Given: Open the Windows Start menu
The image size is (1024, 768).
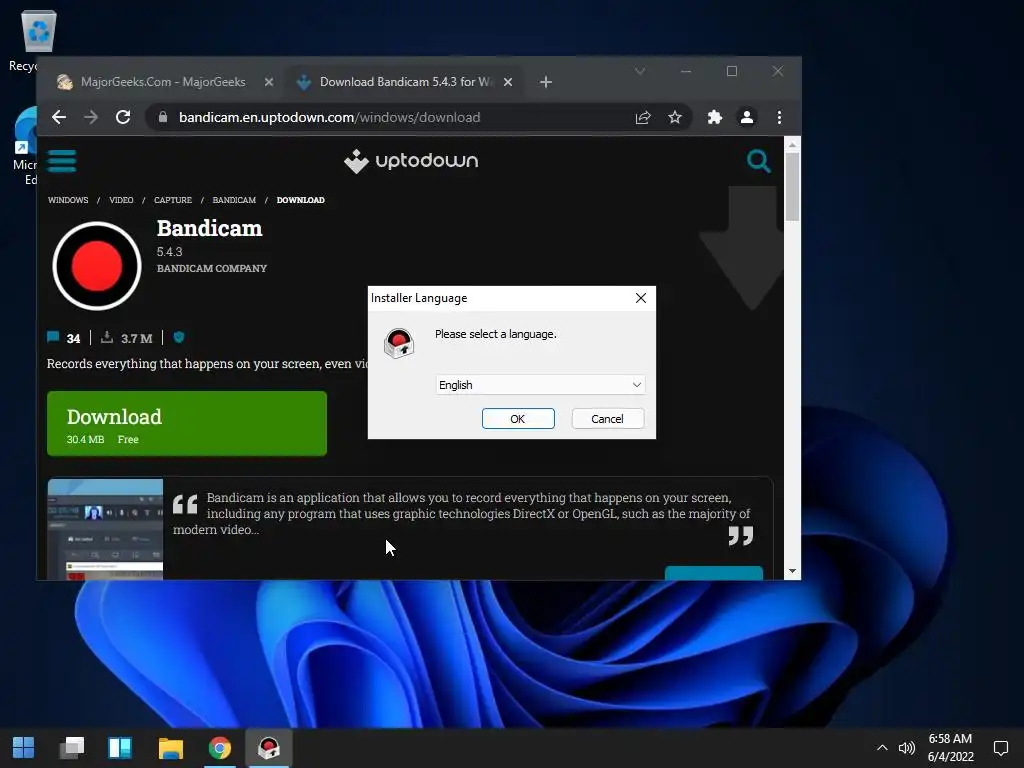Looking at the screenshot, I should coord(24,747).
